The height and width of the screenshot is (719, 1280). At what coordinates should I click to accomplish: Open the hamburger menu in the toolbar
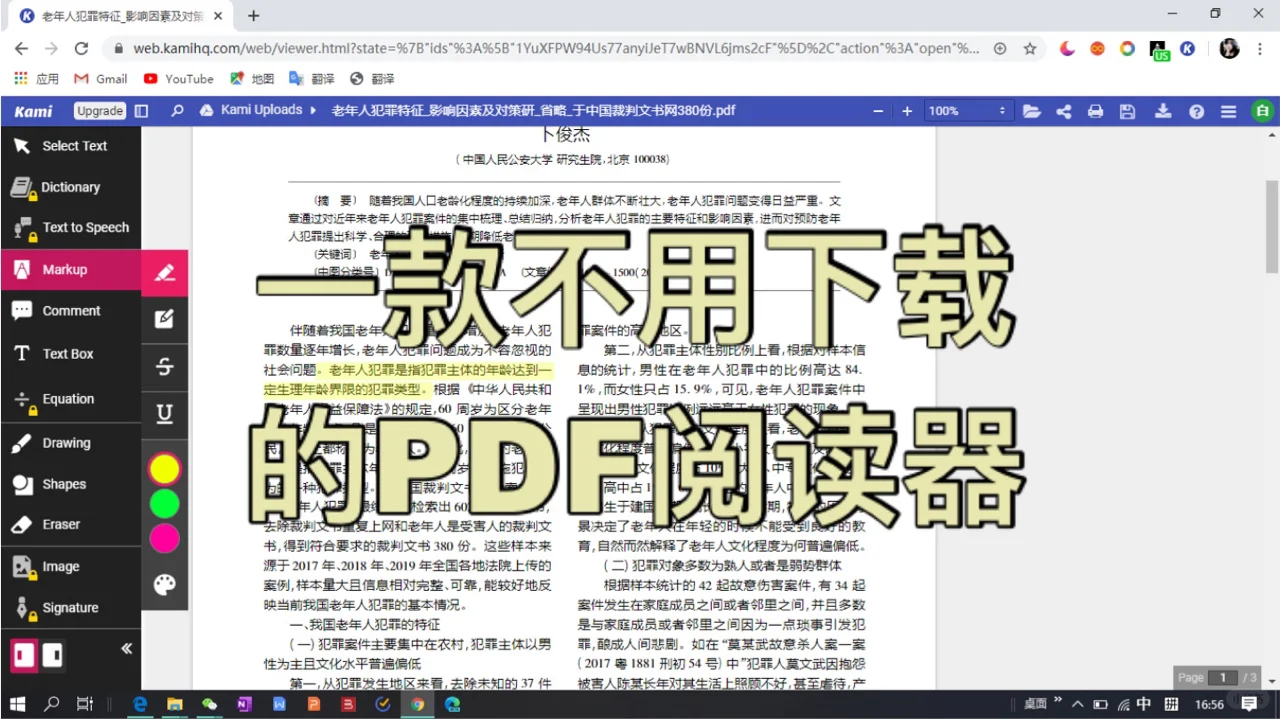pos(1228,111)
